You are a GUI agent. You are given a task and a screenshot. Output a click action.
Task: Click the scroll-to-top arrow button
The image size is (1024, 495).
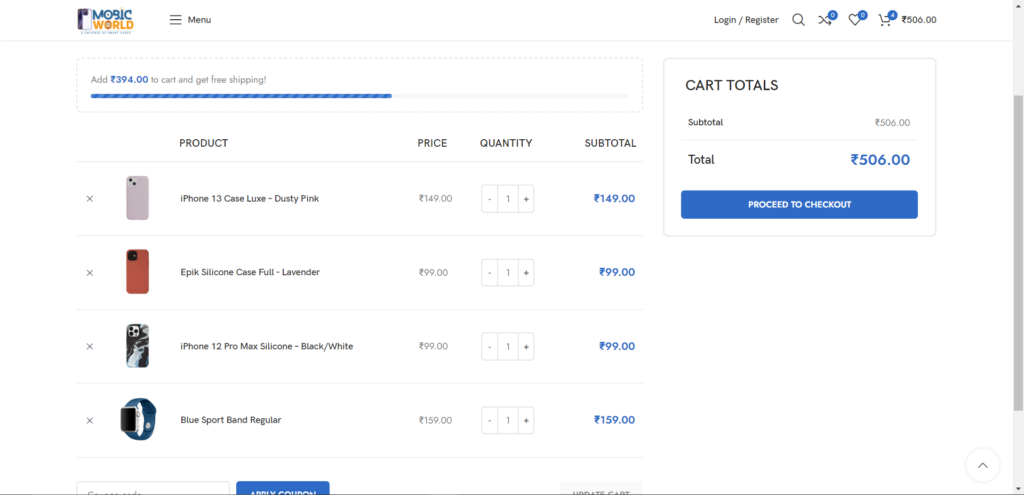[x=982, y=465]
